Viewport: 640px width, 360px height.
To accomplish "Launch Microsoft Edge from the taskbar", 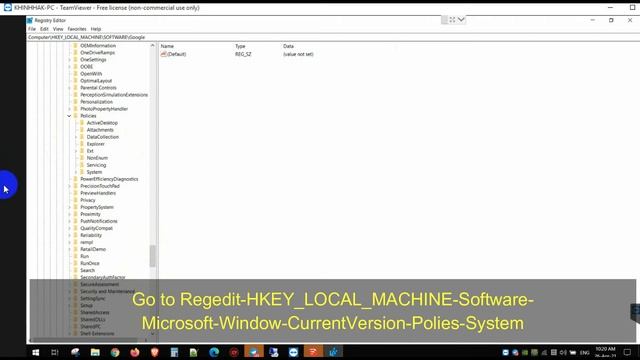I will [x=214, y=352].
